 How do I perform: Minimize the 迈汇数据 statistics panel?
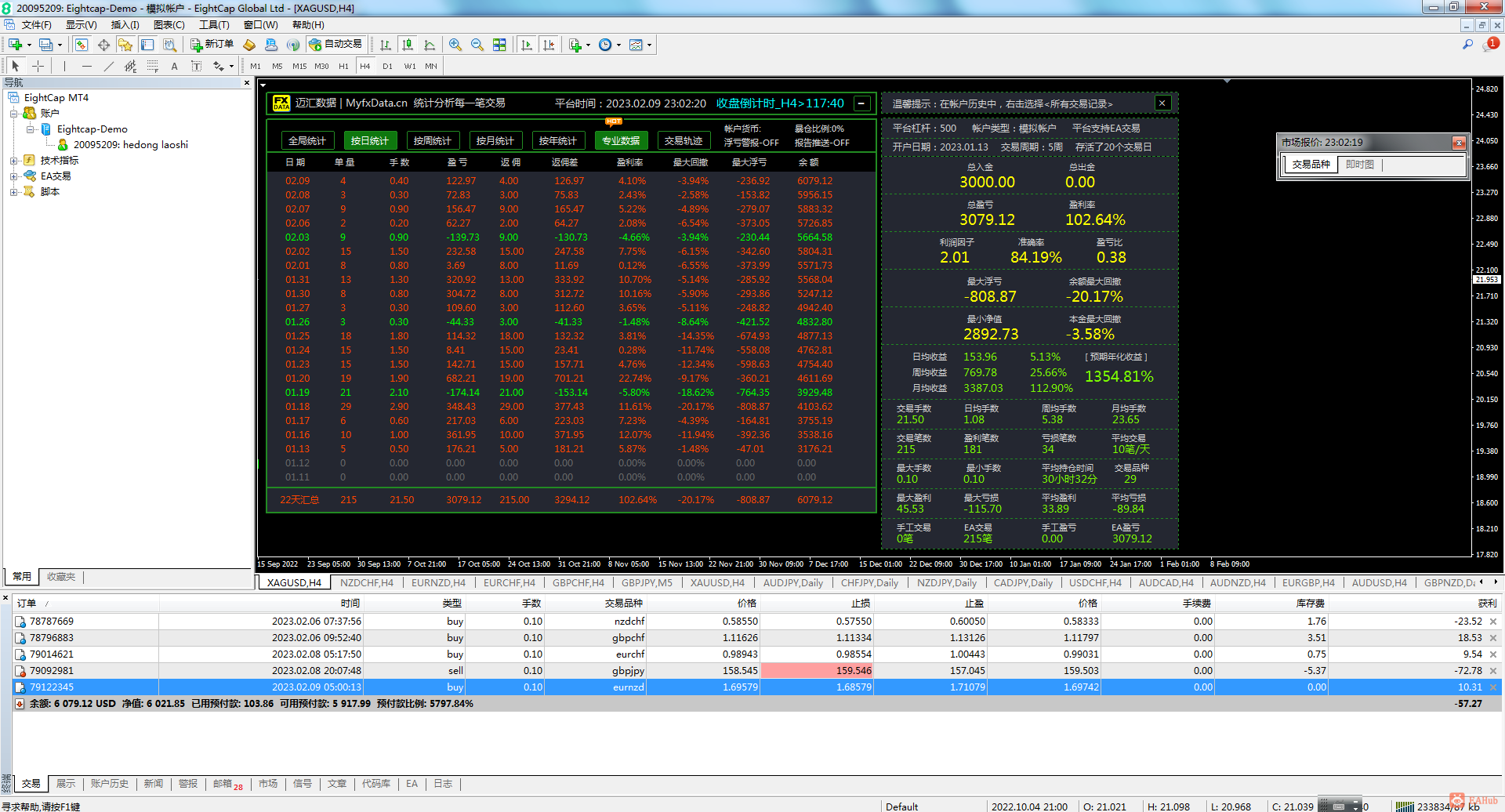pyautogui.click(x=861, y=103)
